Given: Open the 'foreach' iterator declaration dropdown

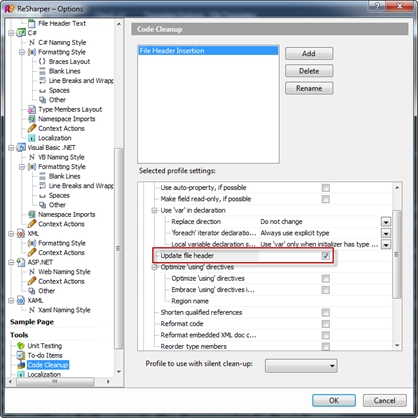Looking at the screenshot, I should (x=386, y=233).
